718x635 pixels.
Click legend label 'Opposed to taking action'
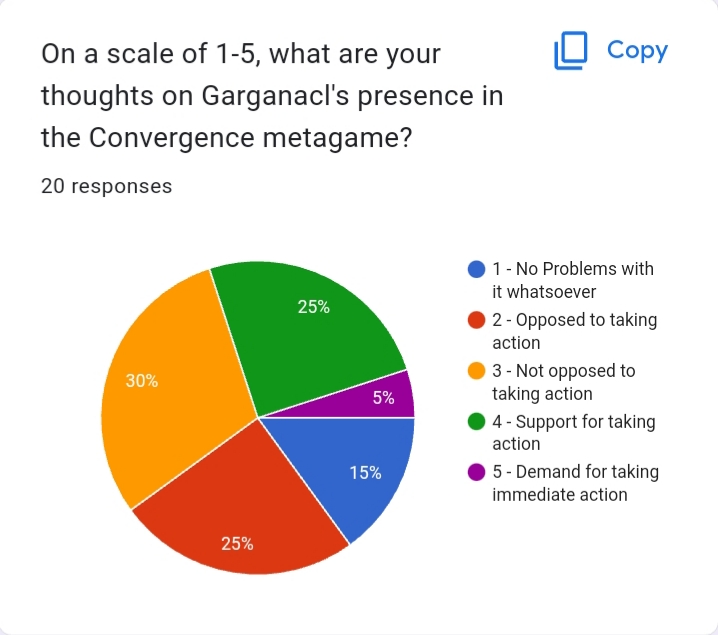coord(575,331)
